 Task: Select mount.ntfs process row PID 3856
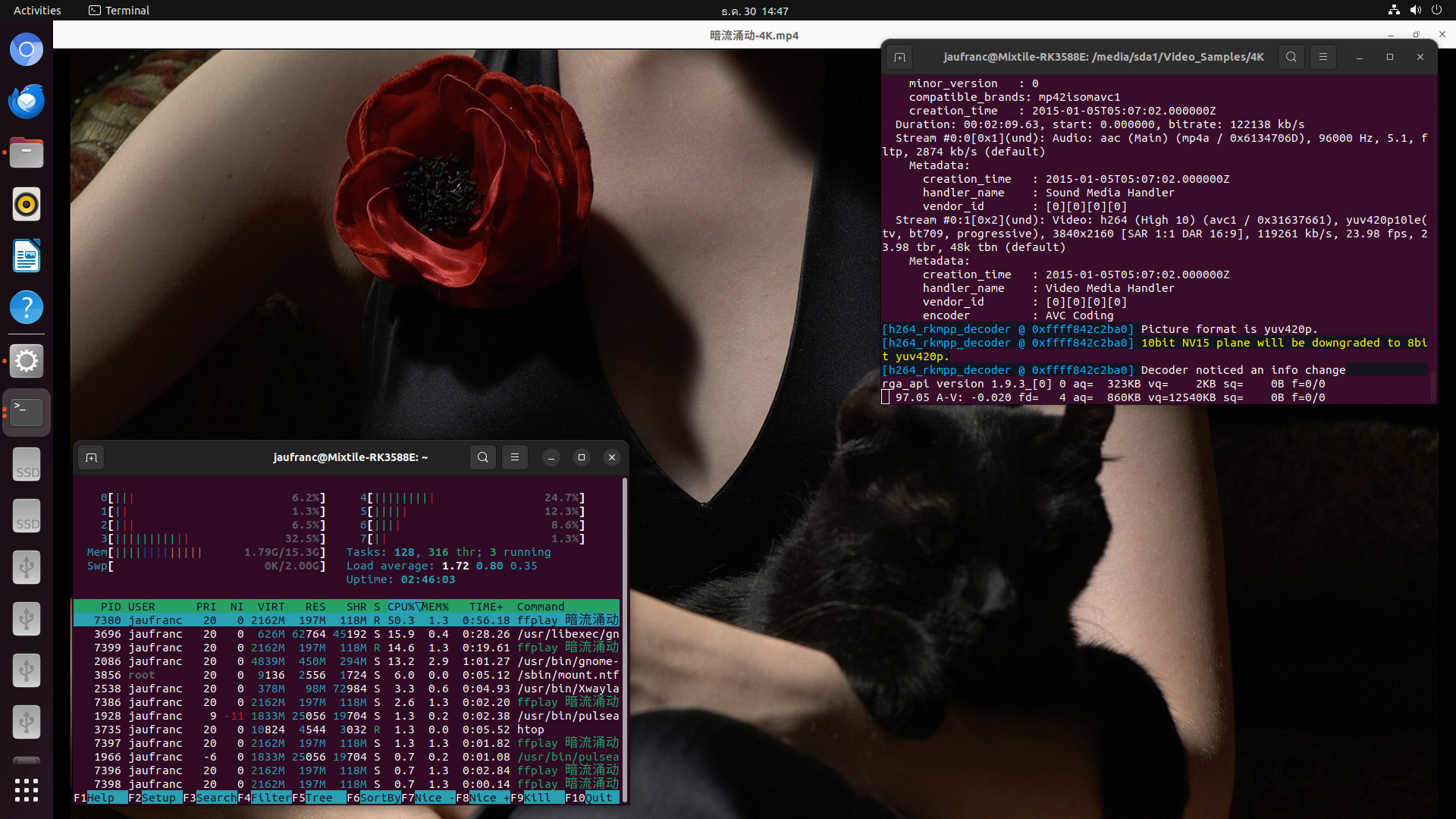coord(347,675)
